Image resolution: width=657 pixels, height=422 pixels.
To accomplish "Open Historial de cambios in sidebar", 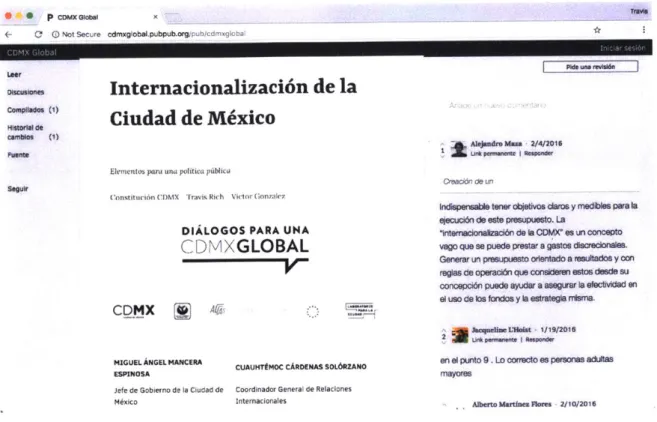I will point(33,132).
